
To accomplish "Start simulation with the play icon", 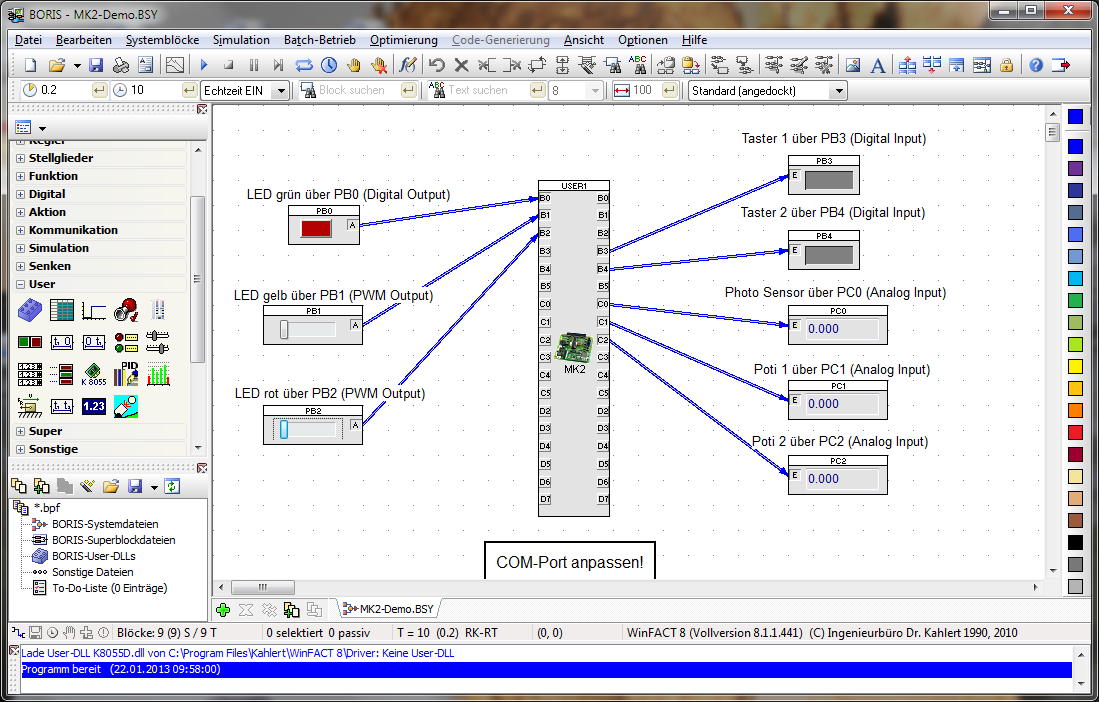I will [x=204, y=65].
